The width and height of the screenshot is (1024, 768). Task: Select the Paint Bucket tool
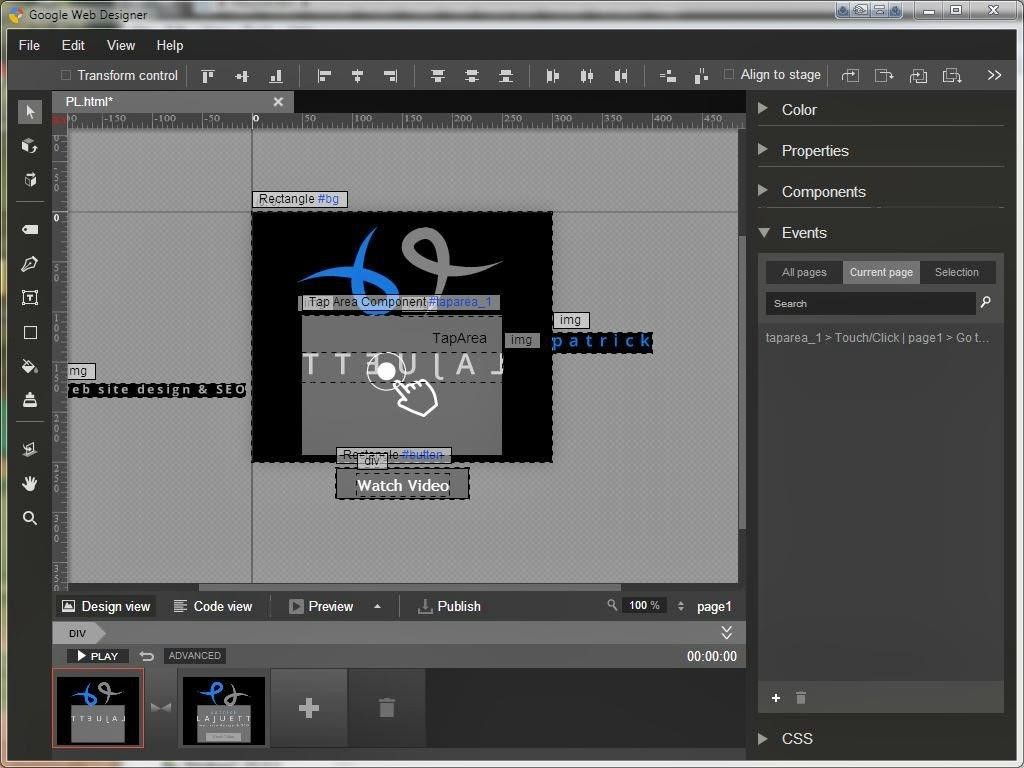29,365
